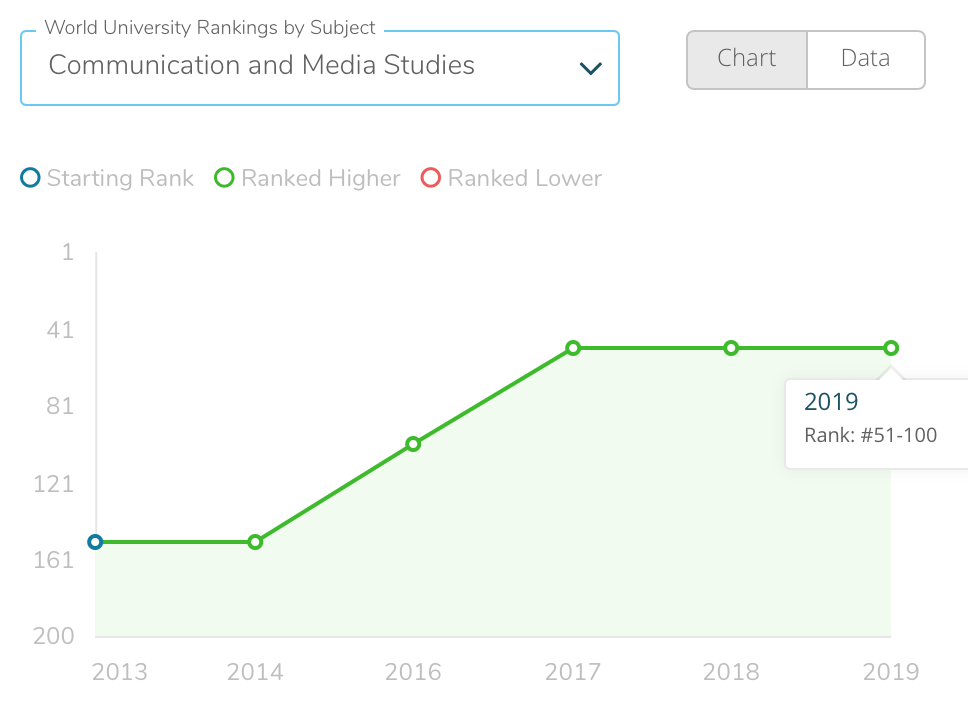
Task: Click the green Ranked Higher legend circle
Action: [x=224, y=178]
